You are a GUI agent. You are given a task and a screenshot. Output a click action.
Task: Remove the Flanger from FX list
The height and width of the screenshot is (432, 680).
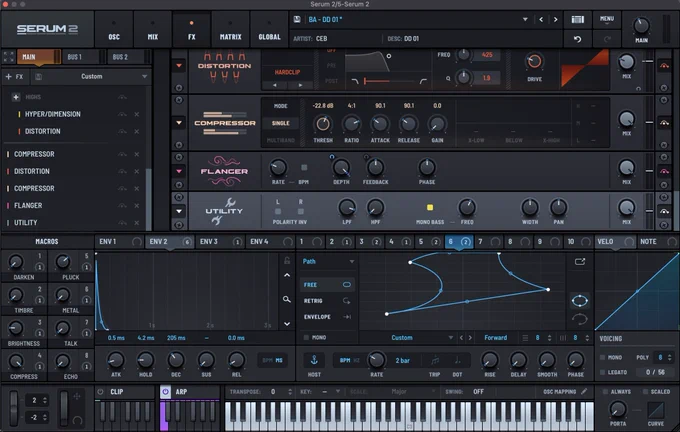pos(137,206)
